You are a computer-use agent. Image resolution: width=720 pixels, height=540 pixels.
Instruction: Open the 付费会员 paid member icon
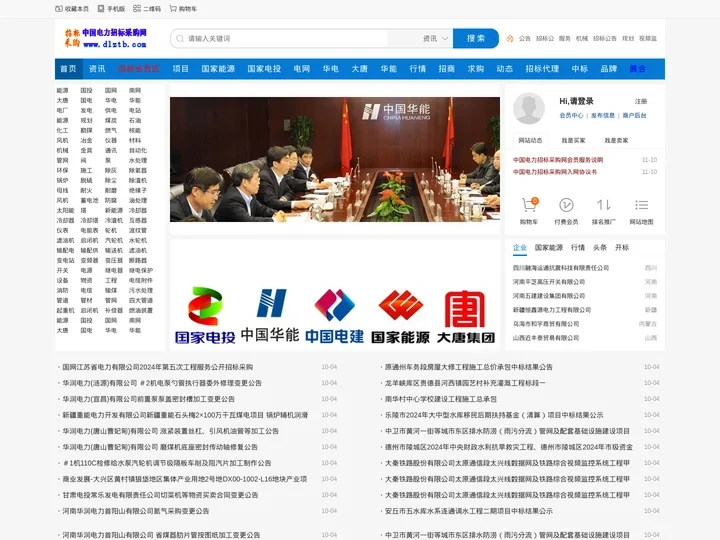[566, 205]
